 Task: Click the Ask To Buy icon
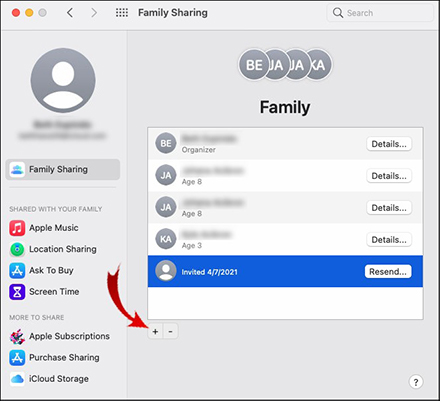17,270
